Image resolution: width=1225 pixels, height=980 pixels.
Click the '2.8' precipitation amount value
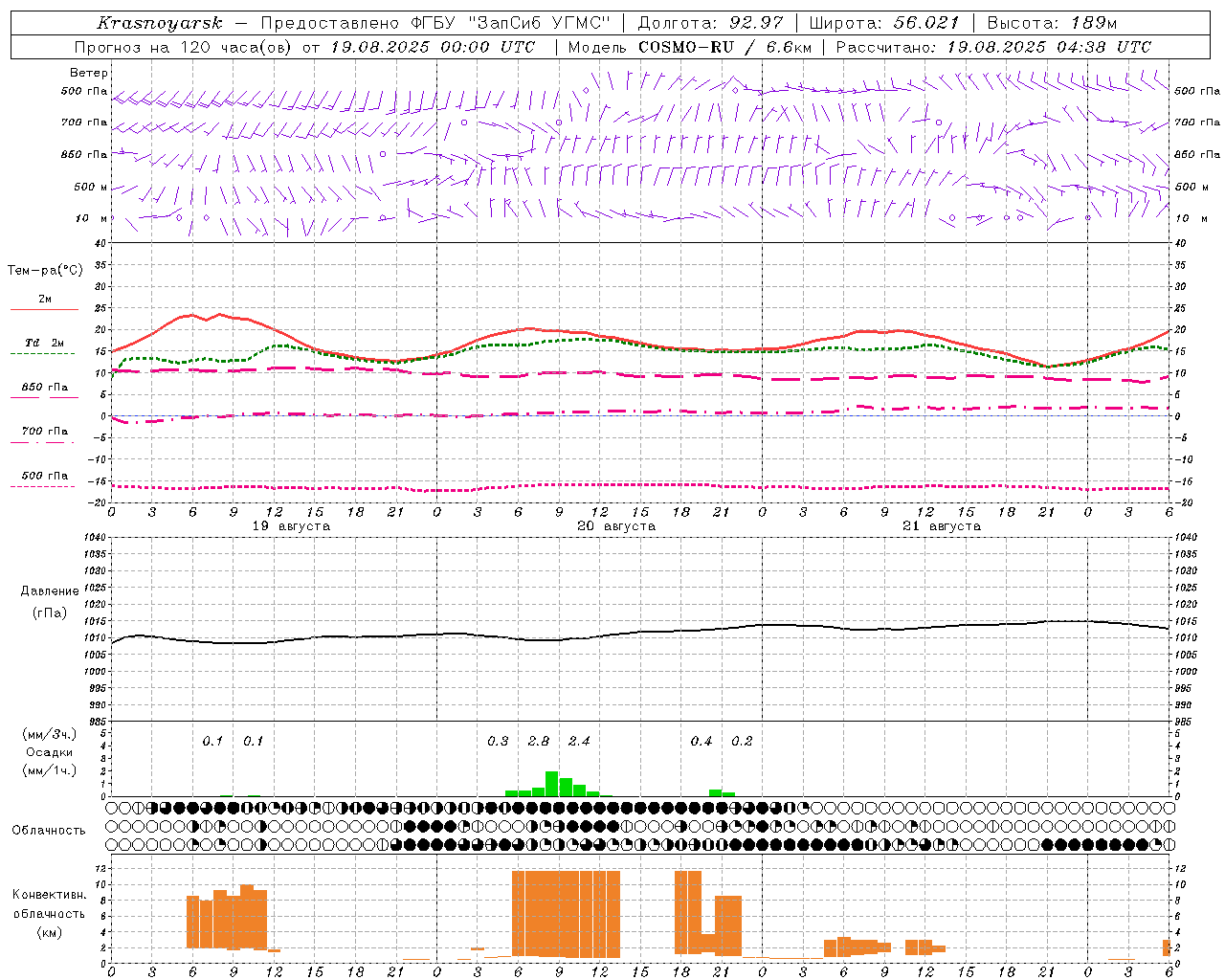539,742
